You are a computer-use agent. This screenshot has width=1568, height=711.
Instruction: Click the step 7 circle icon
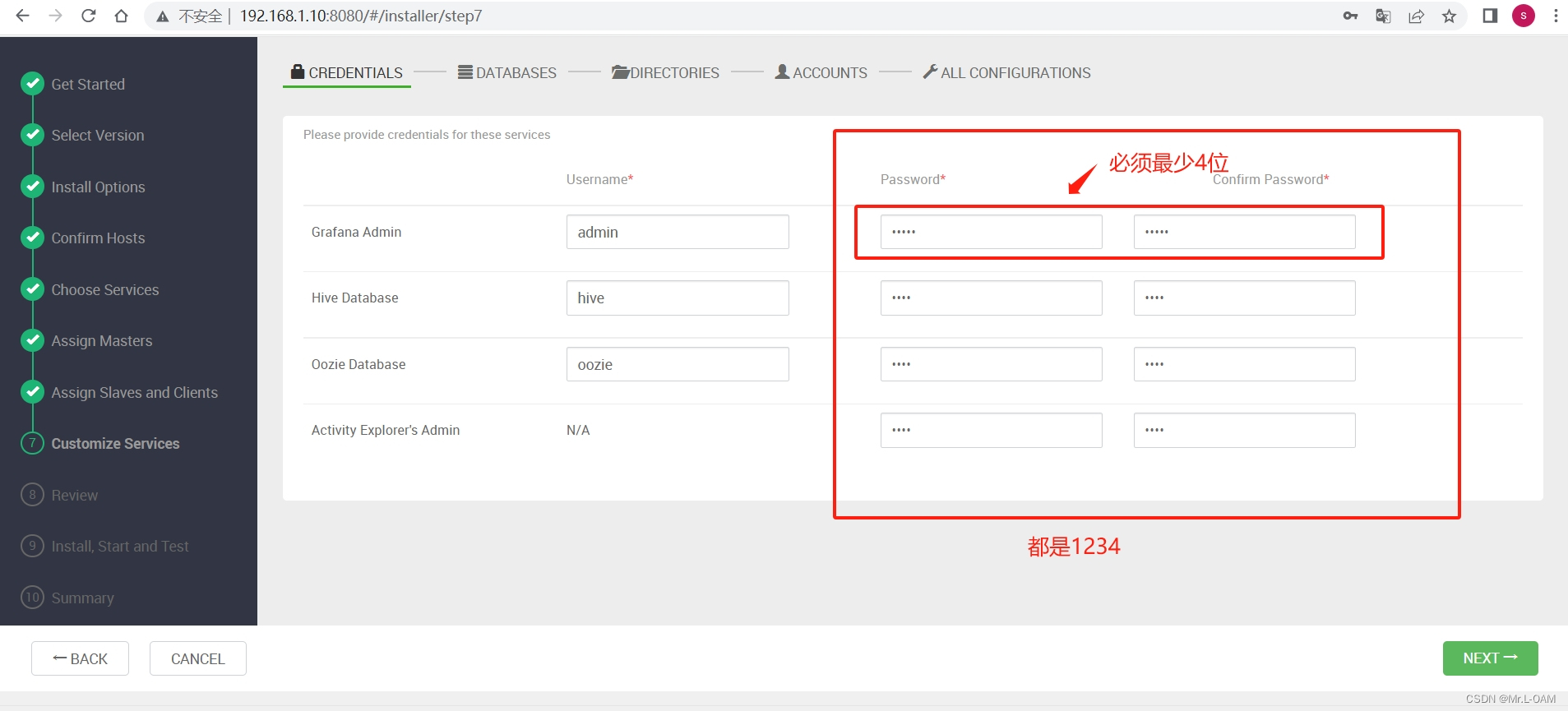(x=32, y=443)
